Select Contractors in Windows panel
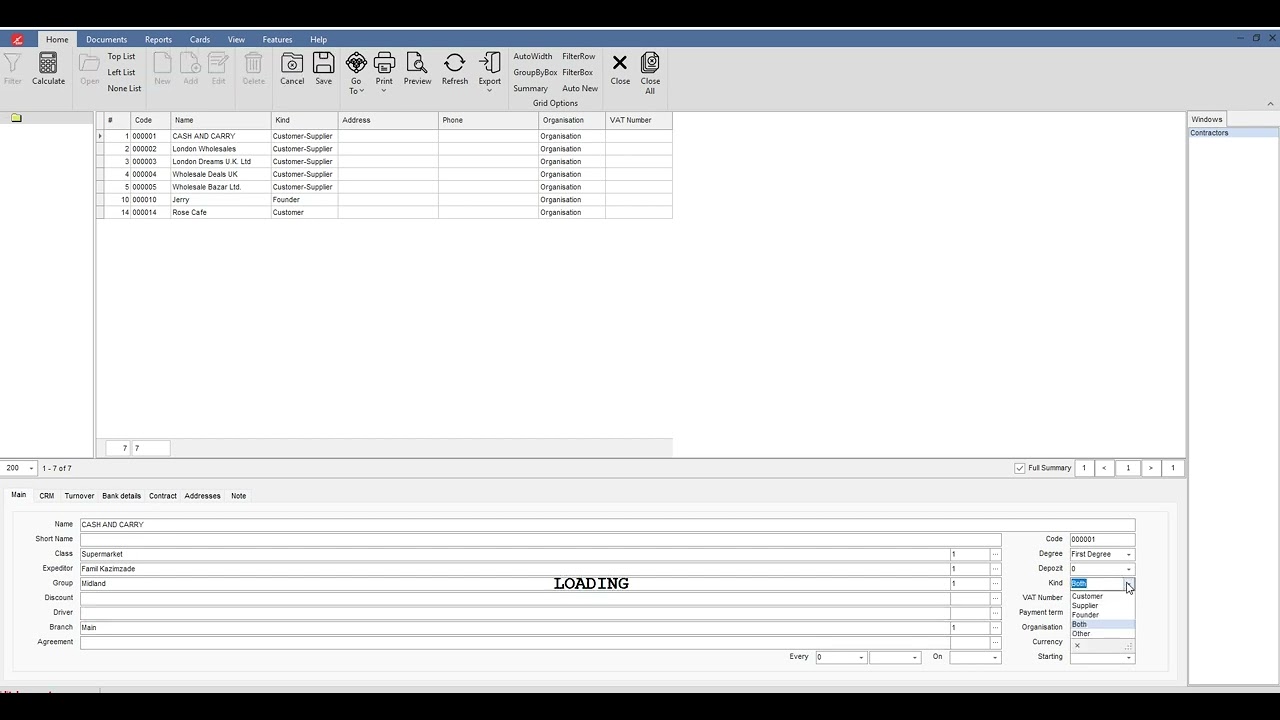Image resolution: width=1280 pixels, height=720 pixels. [1232, 133]
